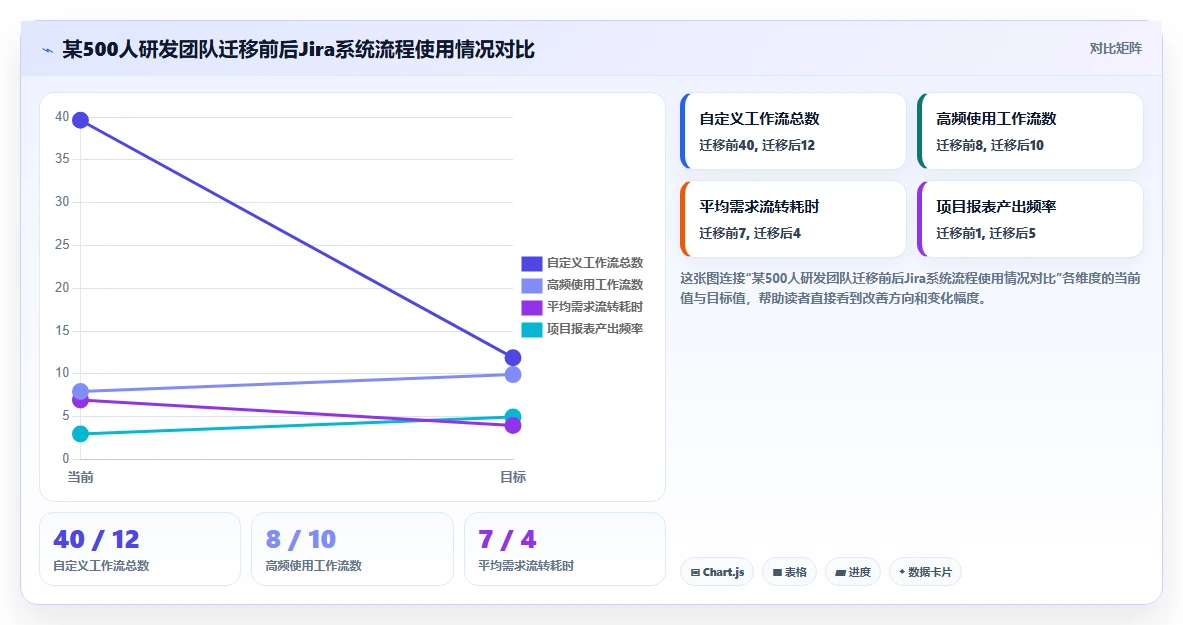Click the y-axis label 25
The image size is (1183, 625).
(62, 245)
